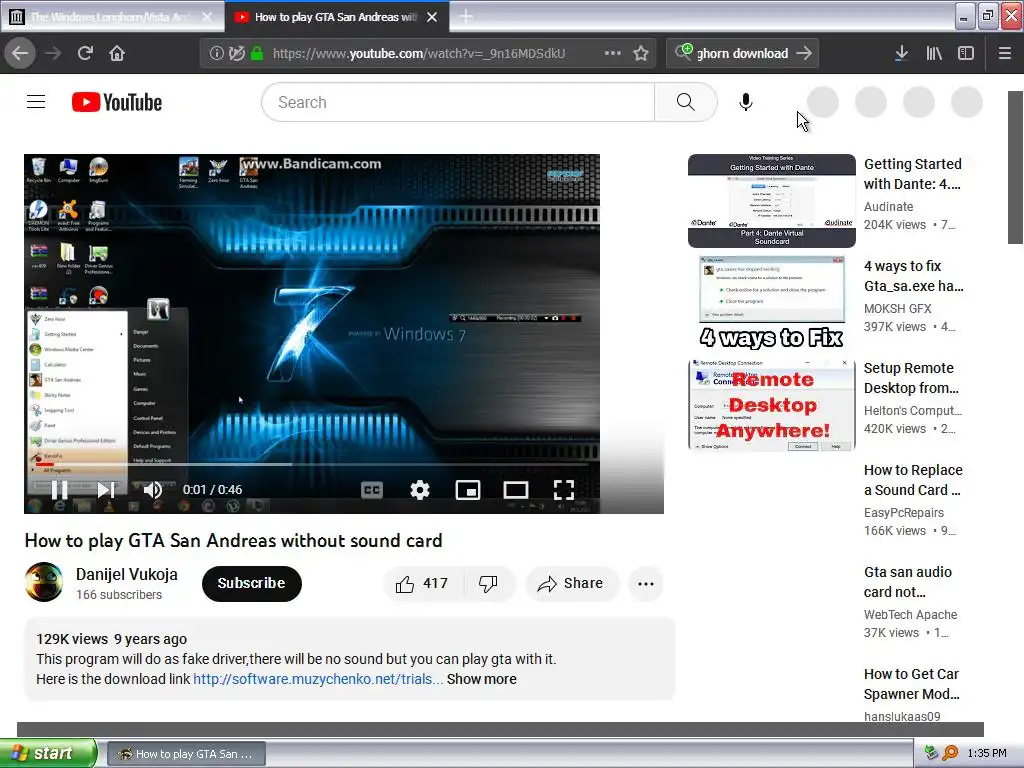Switch to theater mode

[516, 490]
